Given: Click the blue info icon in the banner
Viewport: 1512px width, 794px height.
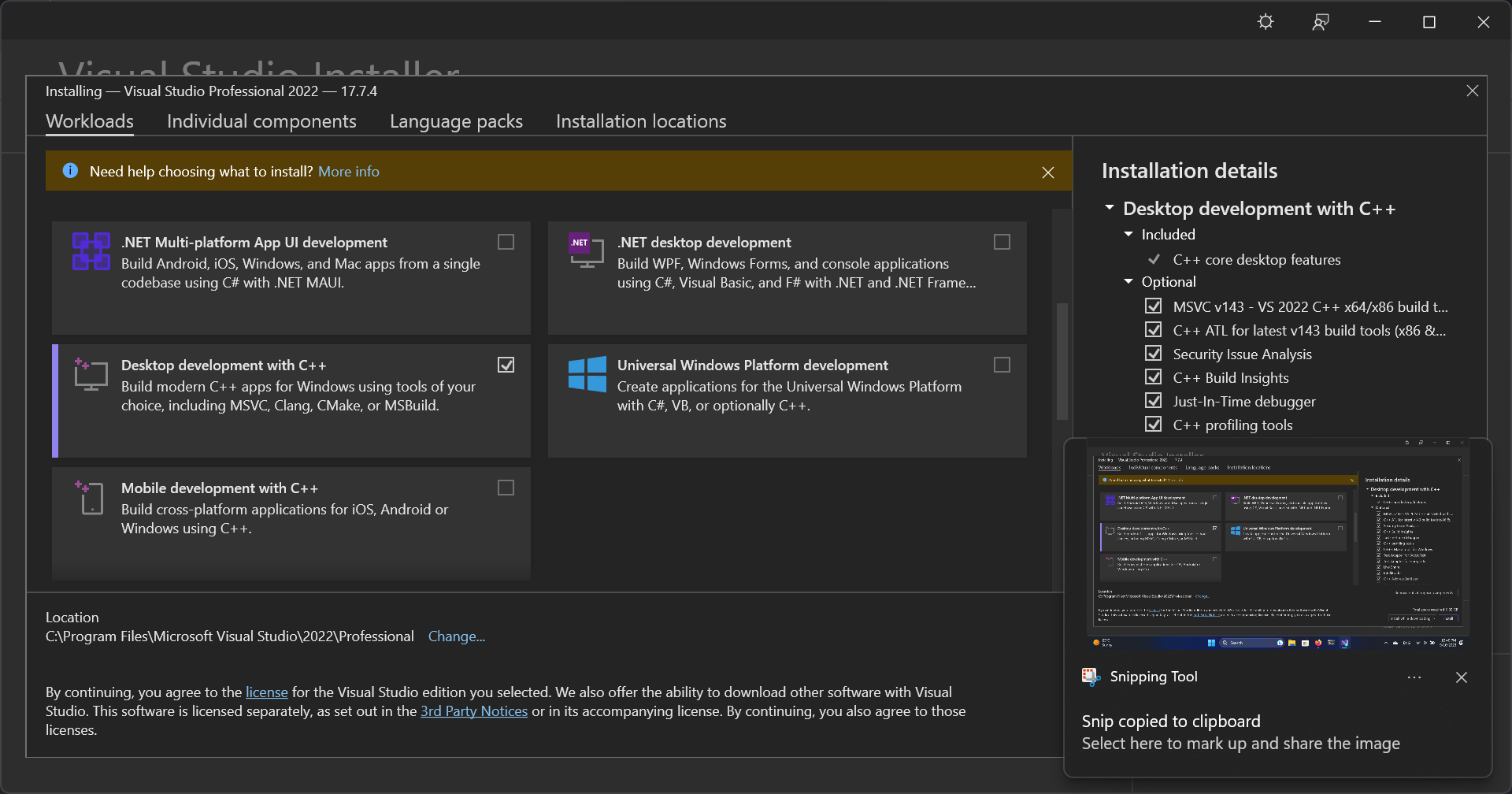Looking at the screenshot, I should [x=70, y=171].
